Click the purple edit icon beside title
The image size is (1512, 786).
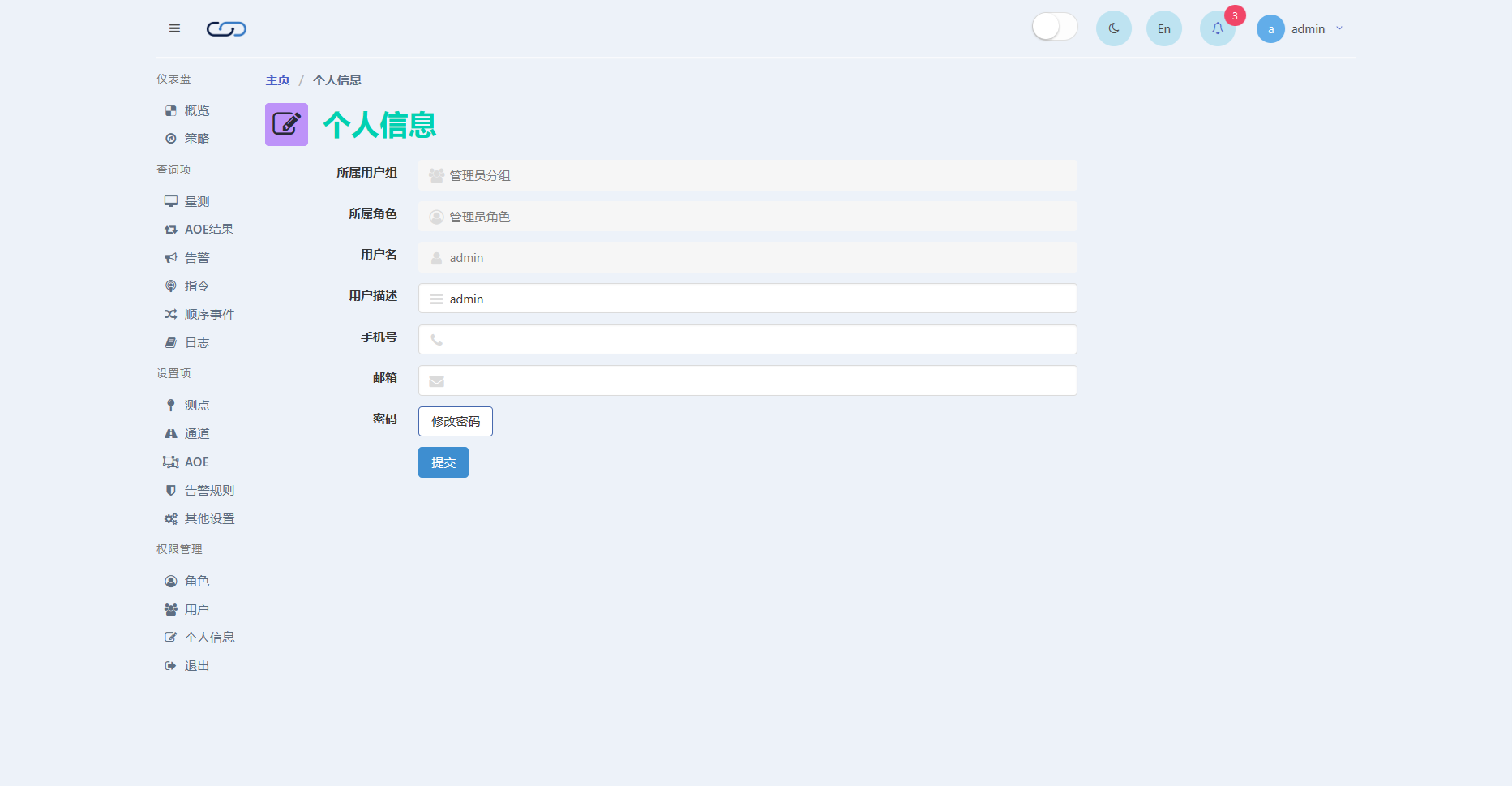[x=286, y=124]
